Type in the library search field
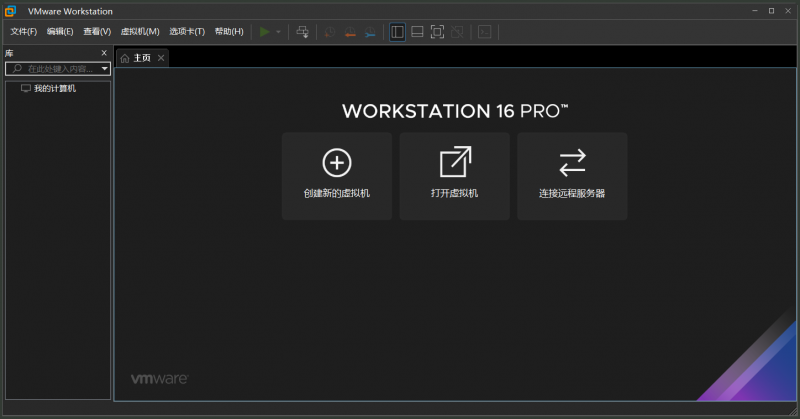 pos(60,69)
